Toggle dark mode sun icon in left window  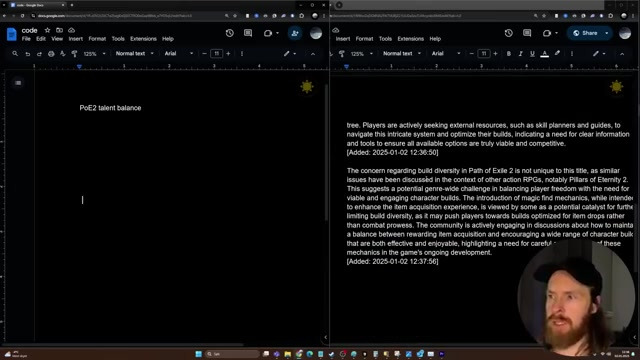tap(307, 87)
